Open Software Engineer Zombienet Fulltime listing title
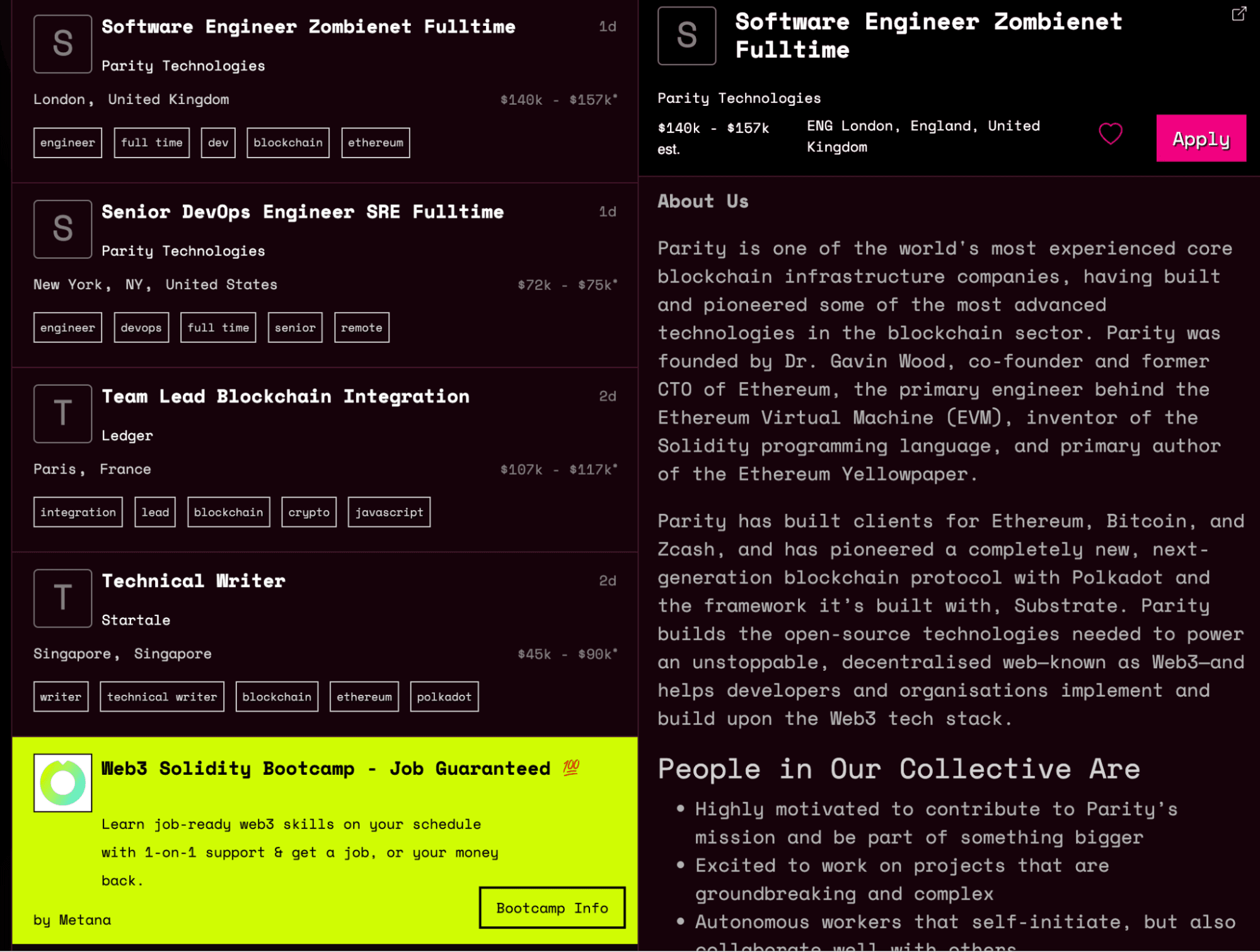Viewport: 1260px width, 952px height. coord(308,26)
